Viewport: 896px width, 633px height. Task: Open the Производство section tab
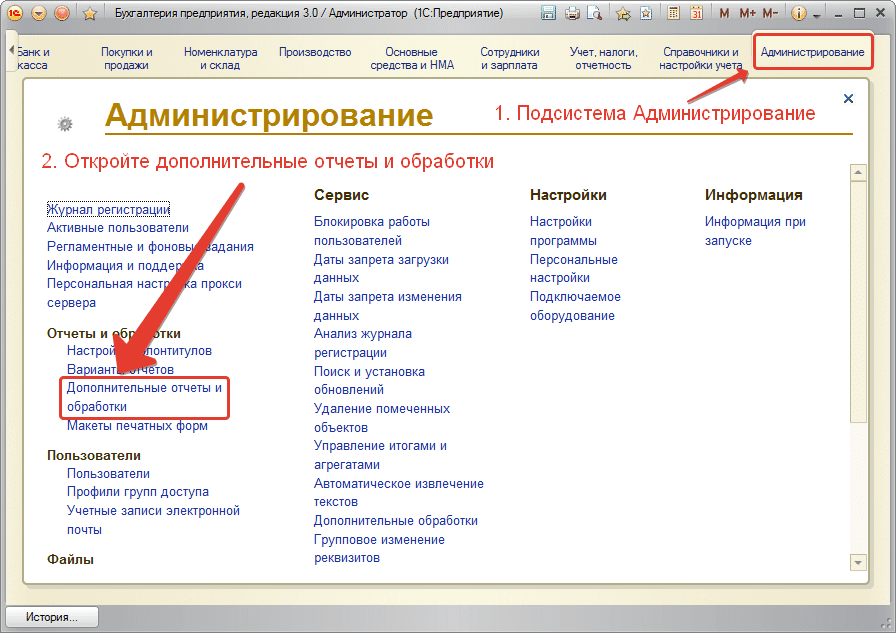click(x=315, y=52)
